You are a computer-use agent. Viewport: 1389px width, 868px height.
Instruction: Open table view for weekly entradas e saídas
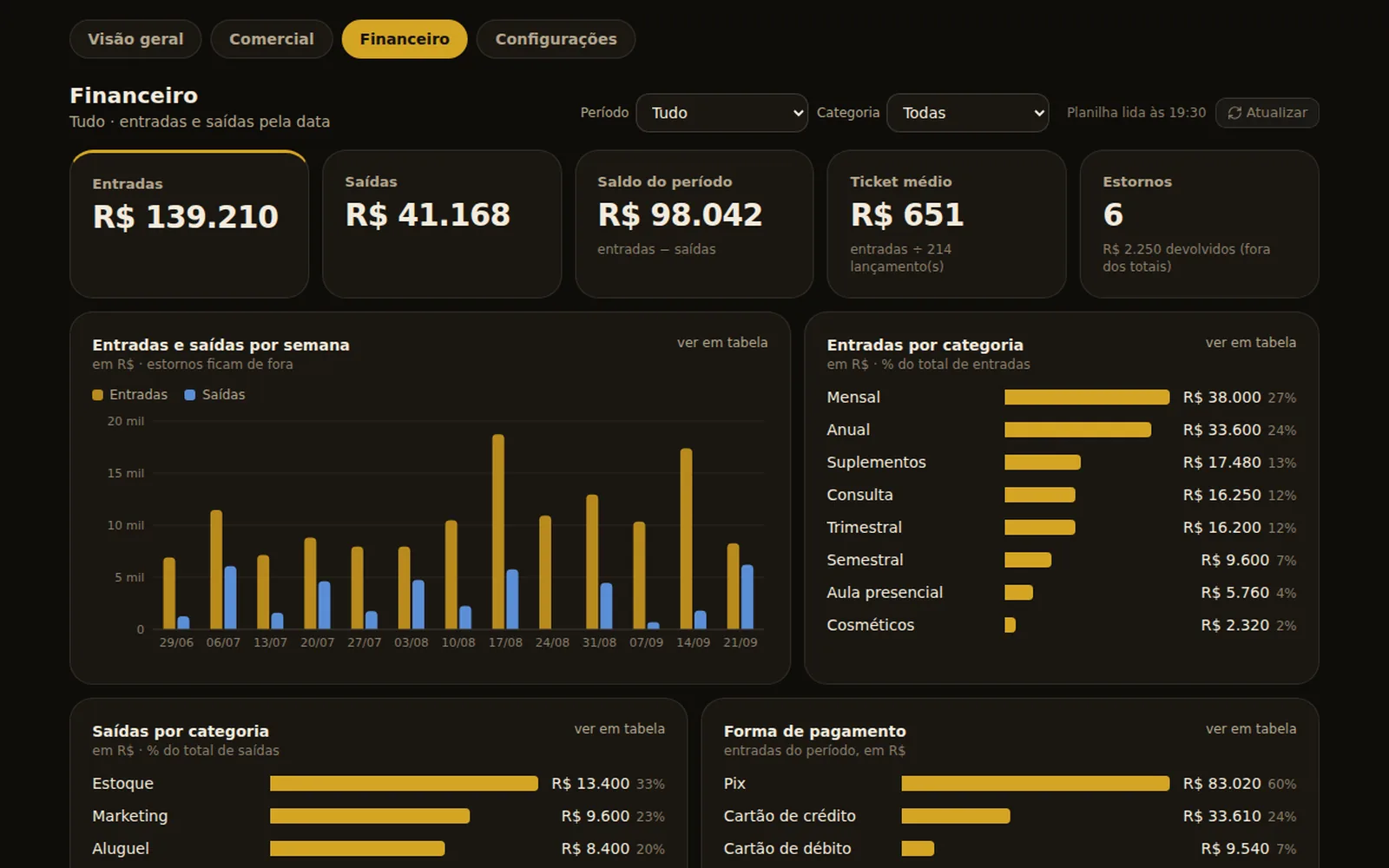722,343
